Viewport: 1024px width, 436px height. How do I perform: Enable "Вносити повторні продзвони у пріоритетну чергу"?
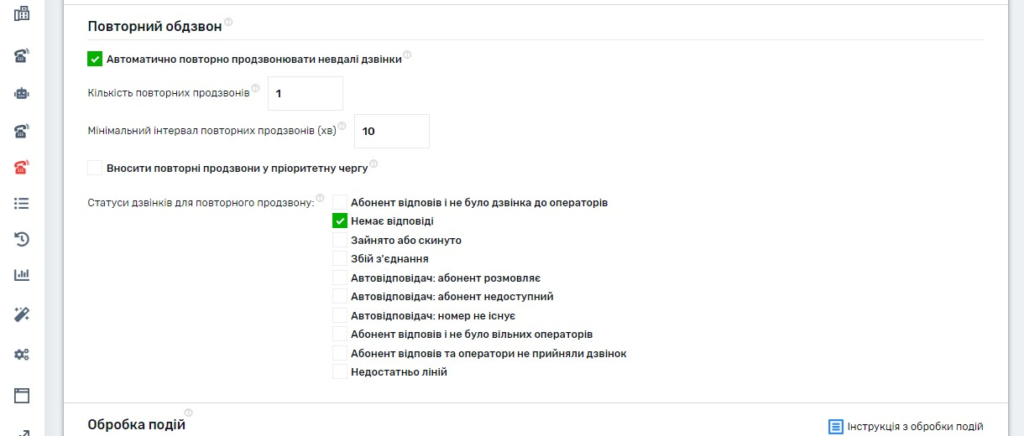pos(95,167)
